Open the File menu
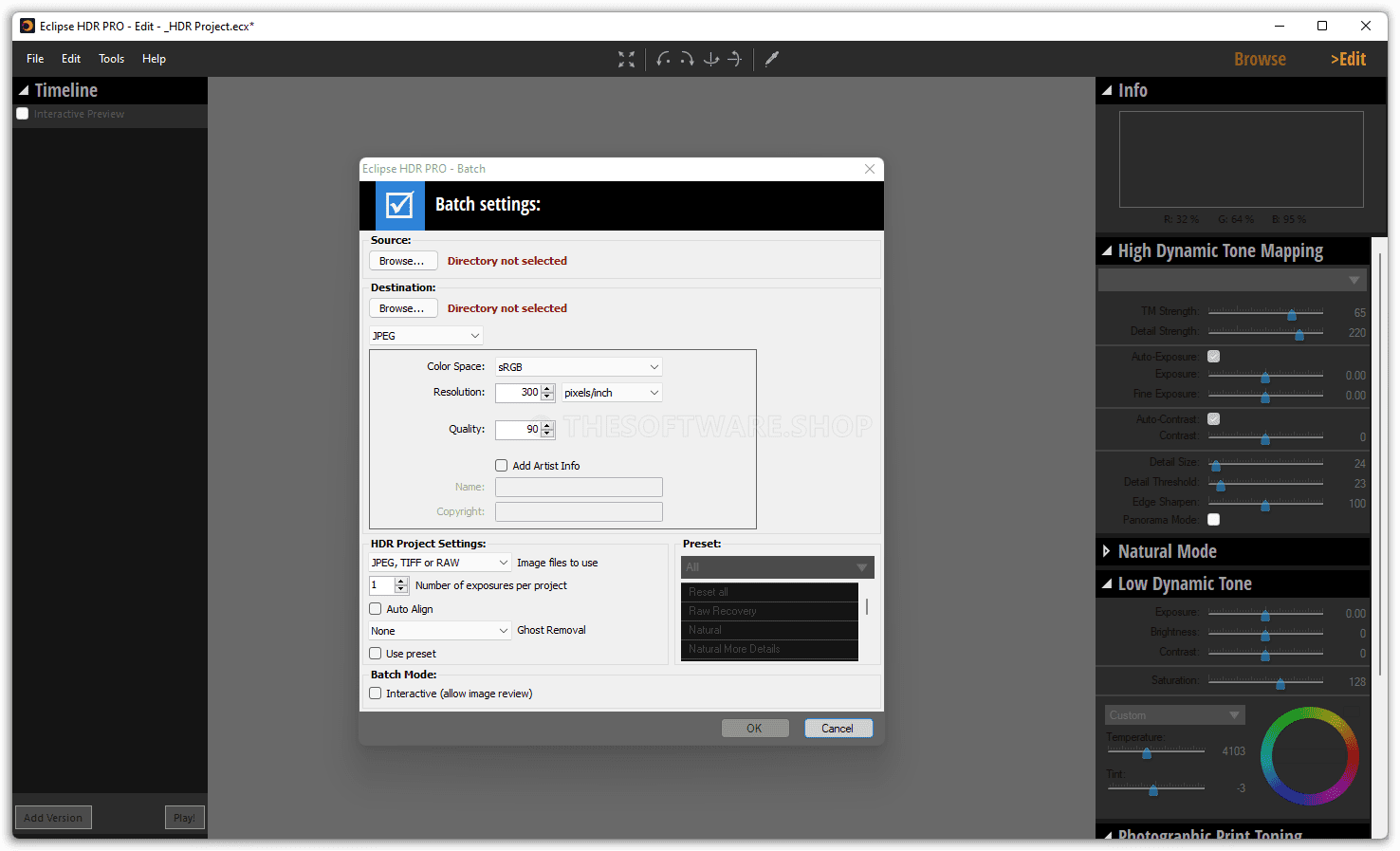1400x851 pixels. click(35, 59)
